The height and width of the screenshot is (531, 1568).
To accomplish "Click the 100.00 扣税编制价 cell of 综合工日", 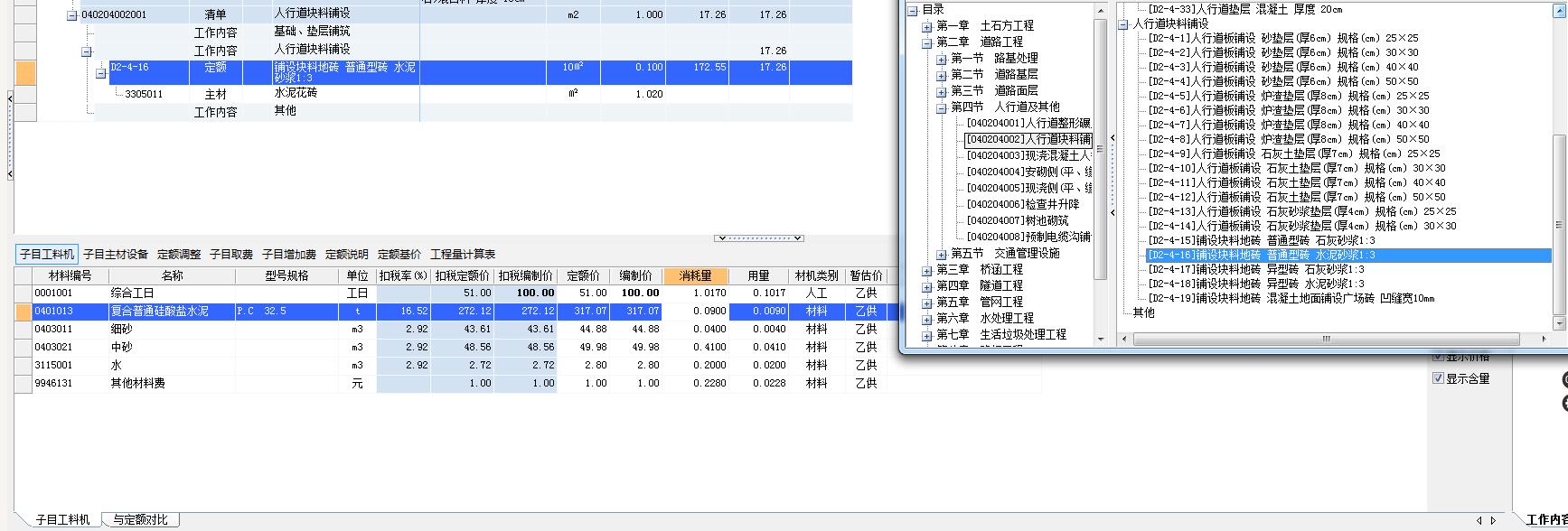I will (526, 293).
